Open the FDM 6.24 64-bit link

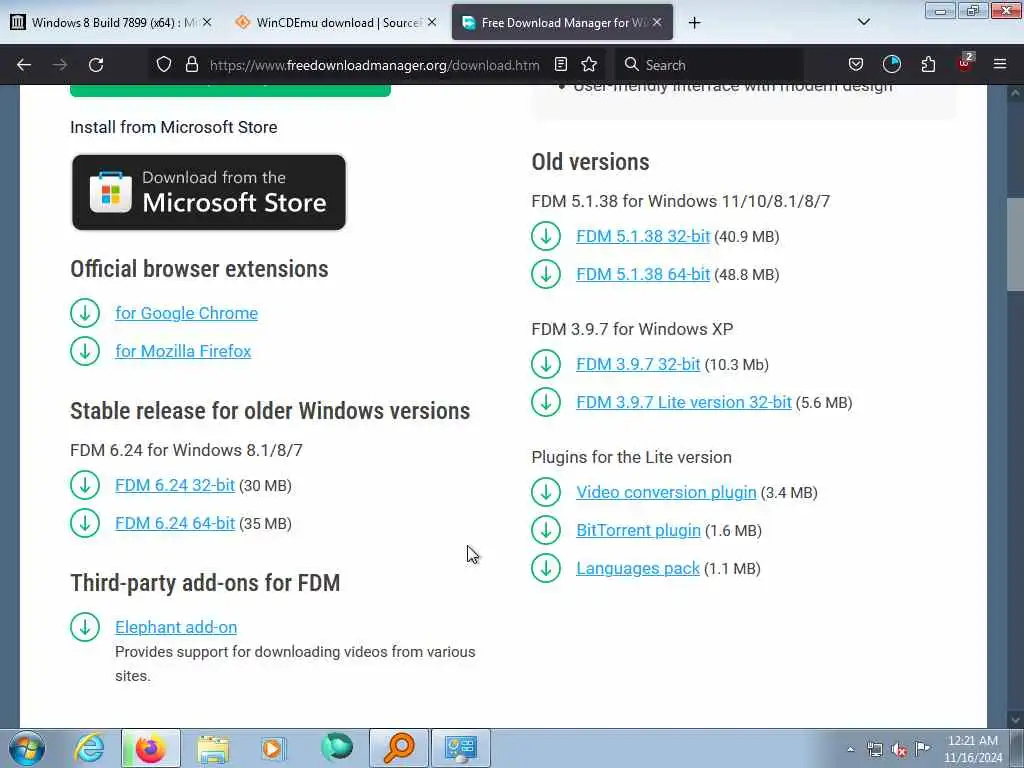click(x=174, y=523)
